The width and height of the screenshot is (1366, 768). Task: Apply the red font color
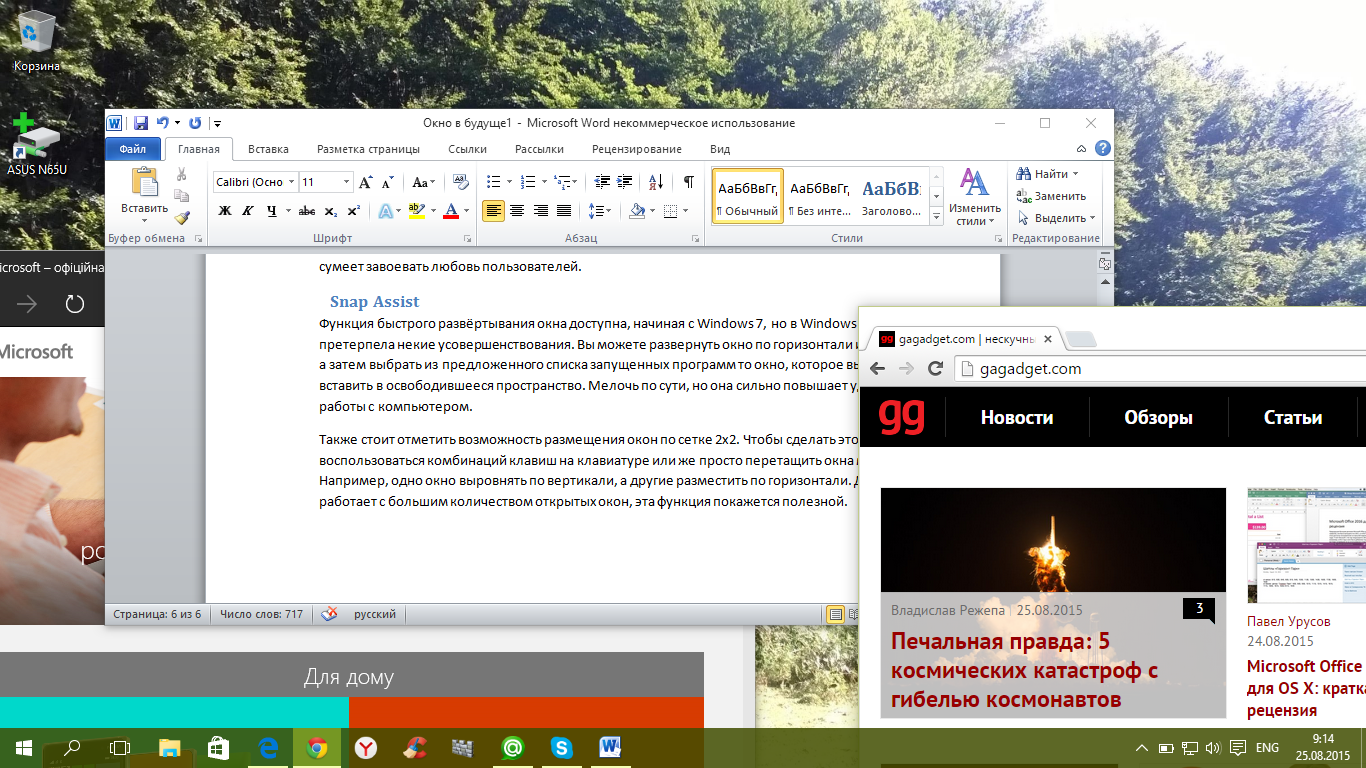click(x=451, y=211)
